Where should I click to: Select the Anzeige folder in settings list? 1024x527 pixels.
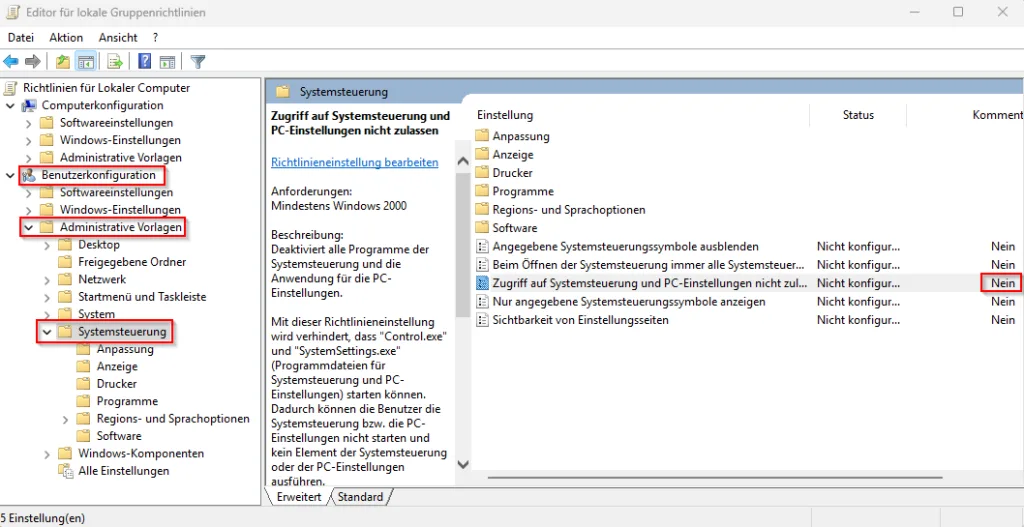pyautogui.click(x=513, y=155)
